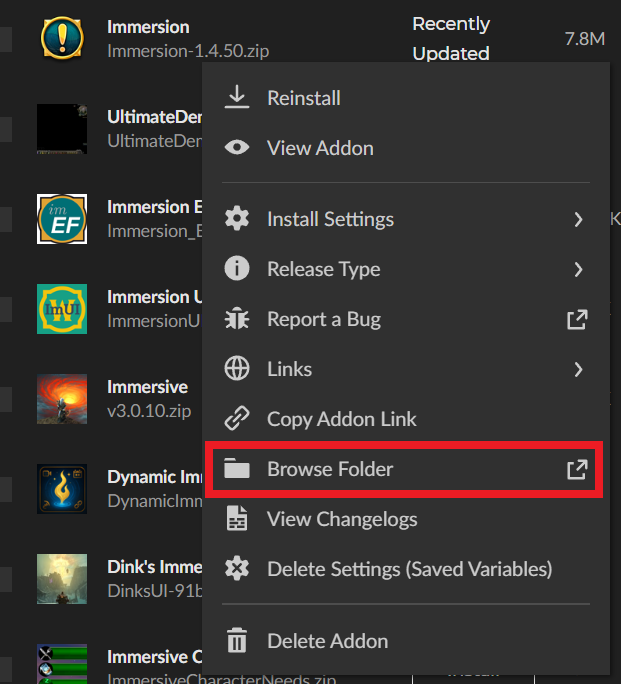Click the eye icon beside View Addon
Image resolution: width=621 pixels, height=684 pixels.
click(x=237, y=148)
